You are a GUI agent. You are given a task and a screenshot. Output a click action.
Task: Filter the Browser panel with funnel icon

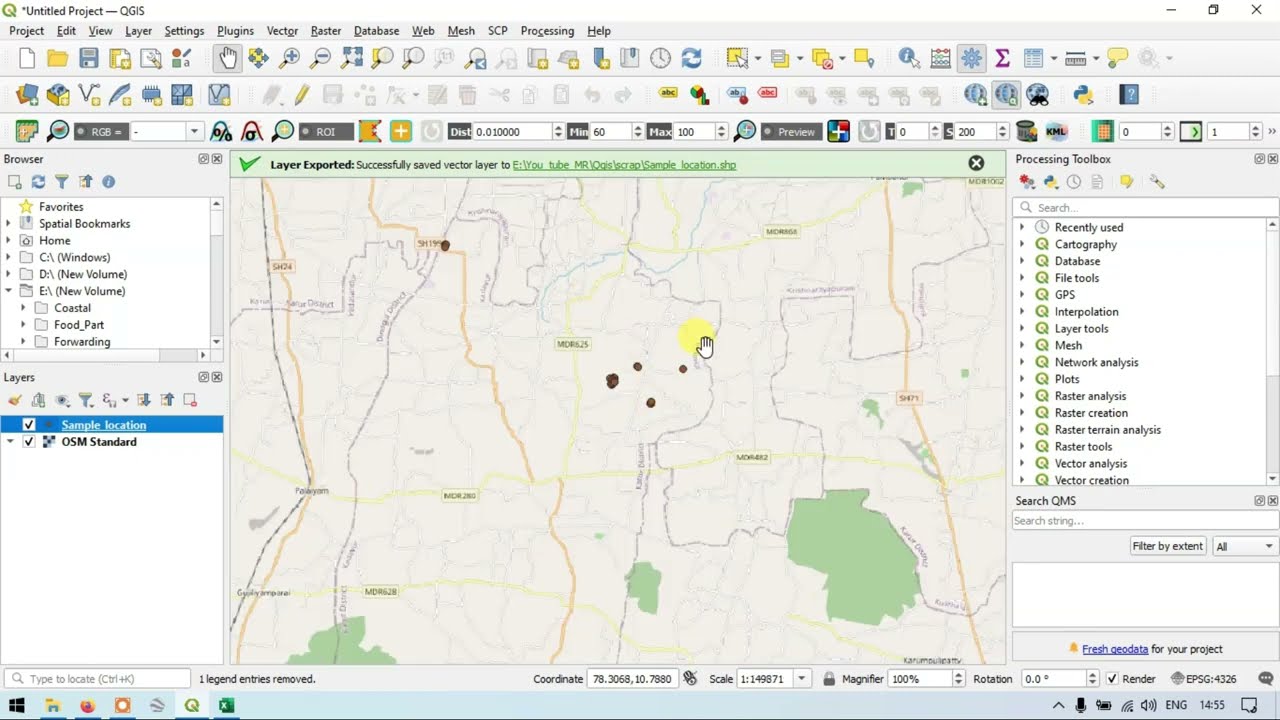62,182
